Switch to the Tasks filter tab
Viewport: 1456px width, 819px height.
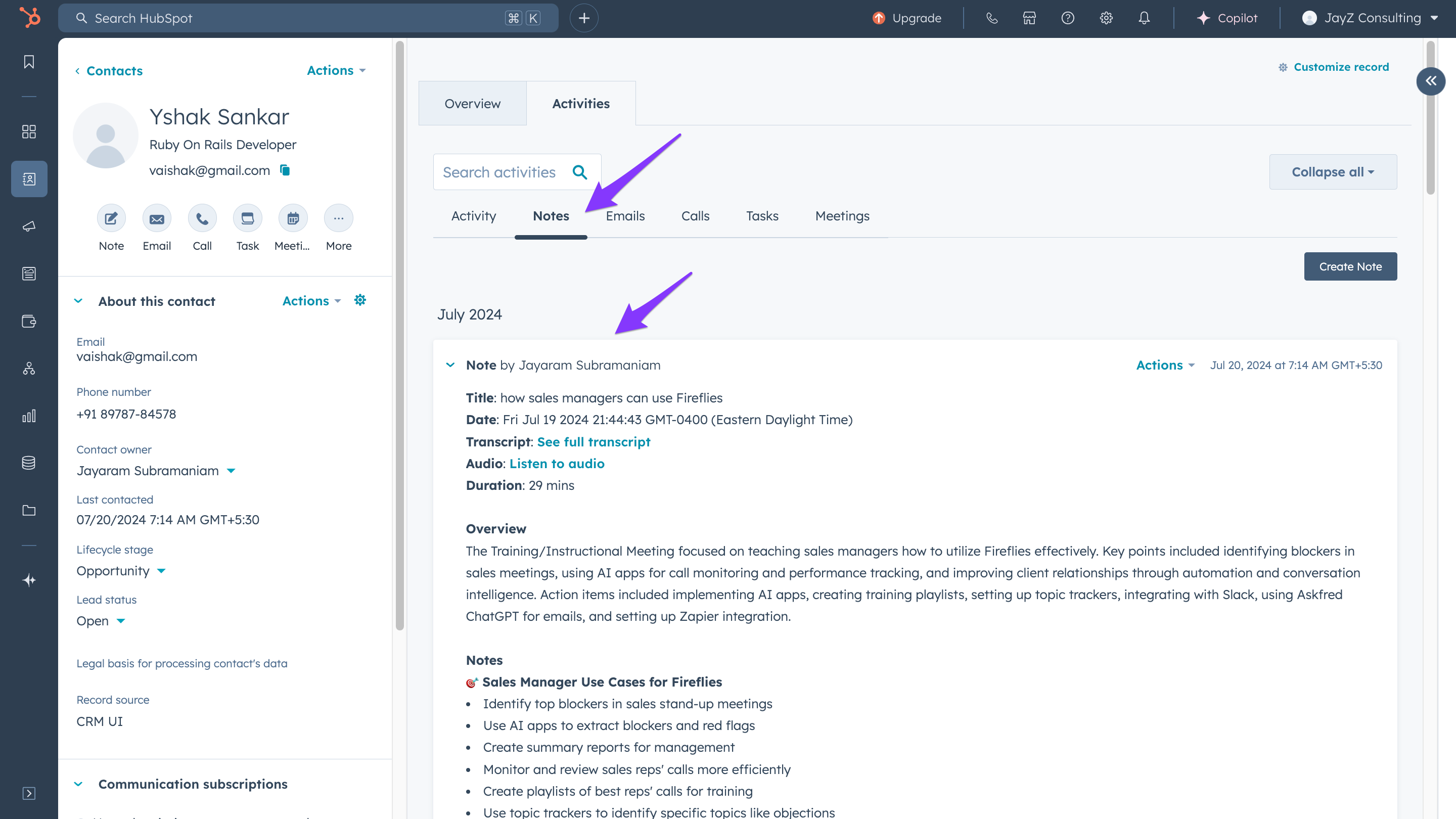pyautogui.click(x=762, y=216)
